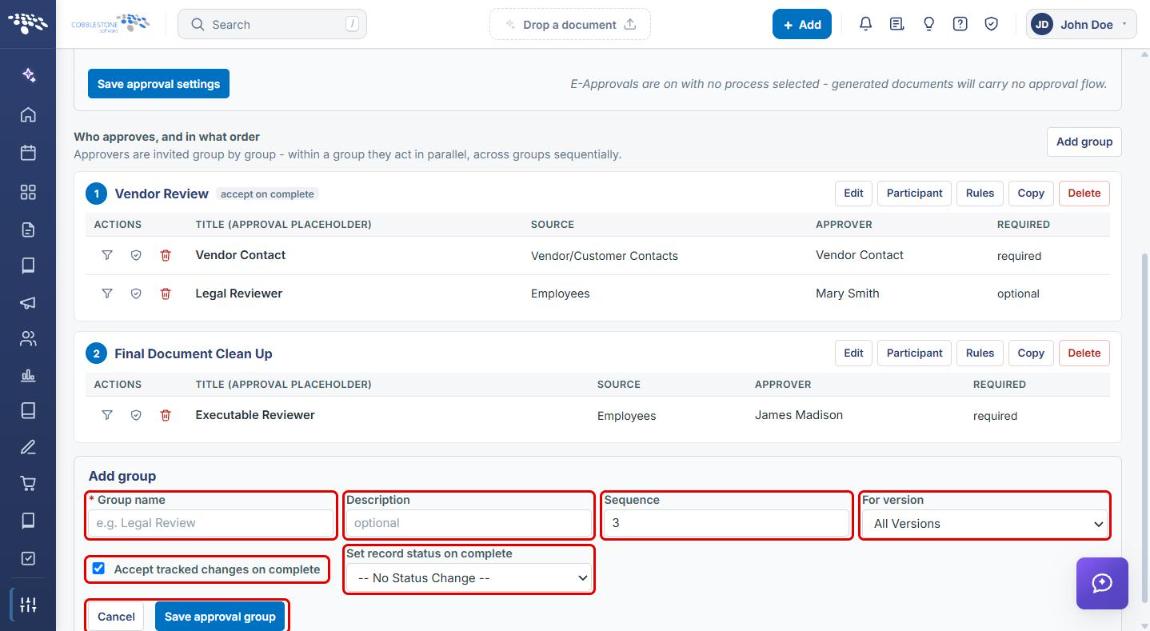Open the megaphone icon in sidebar

pos(28,302)
